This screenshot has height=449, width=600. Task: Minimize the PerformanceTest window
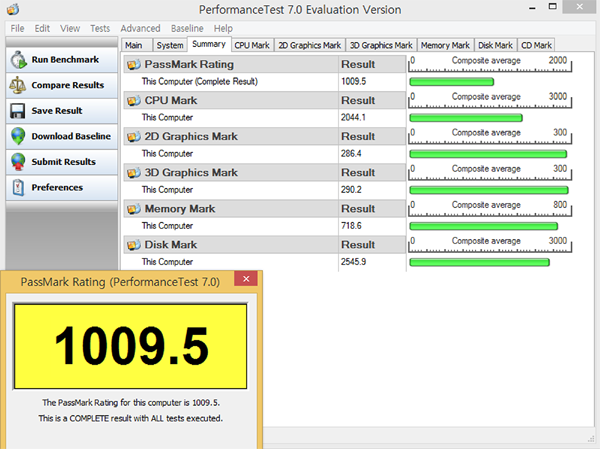tap(532, 7)
